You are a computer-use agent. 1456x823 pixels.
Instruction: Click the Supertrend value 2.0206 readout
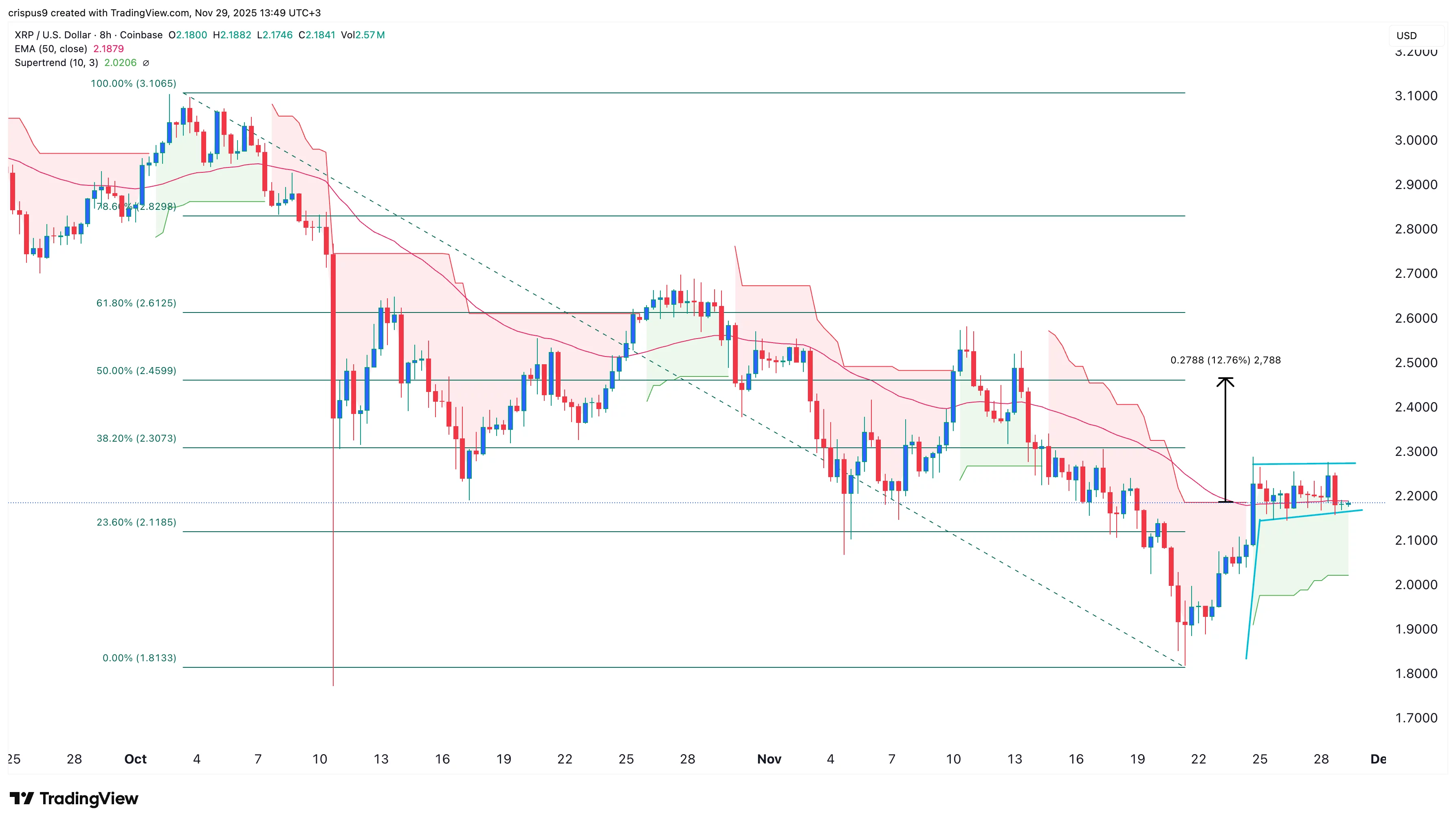[119, 63]
